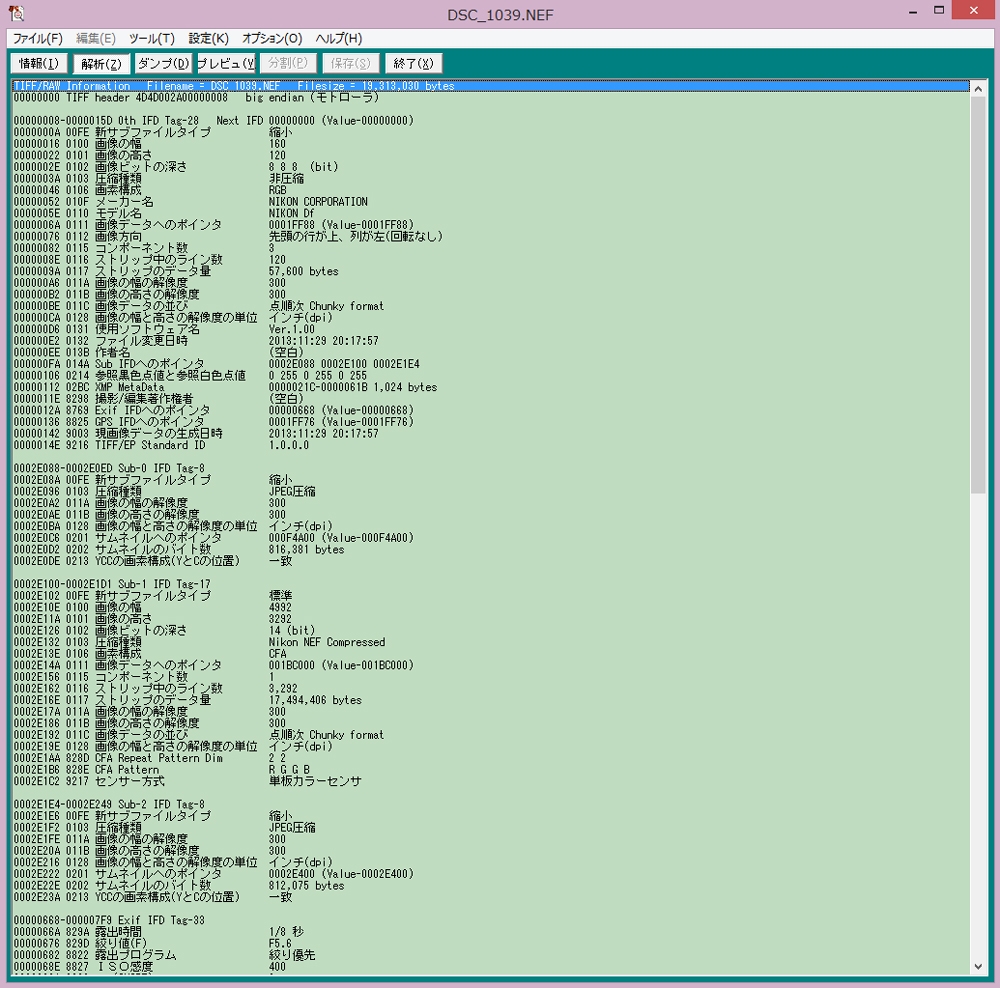Select the Sub-1 IFD Tag-17 header line
The image size is (1000, 988).
490,584
